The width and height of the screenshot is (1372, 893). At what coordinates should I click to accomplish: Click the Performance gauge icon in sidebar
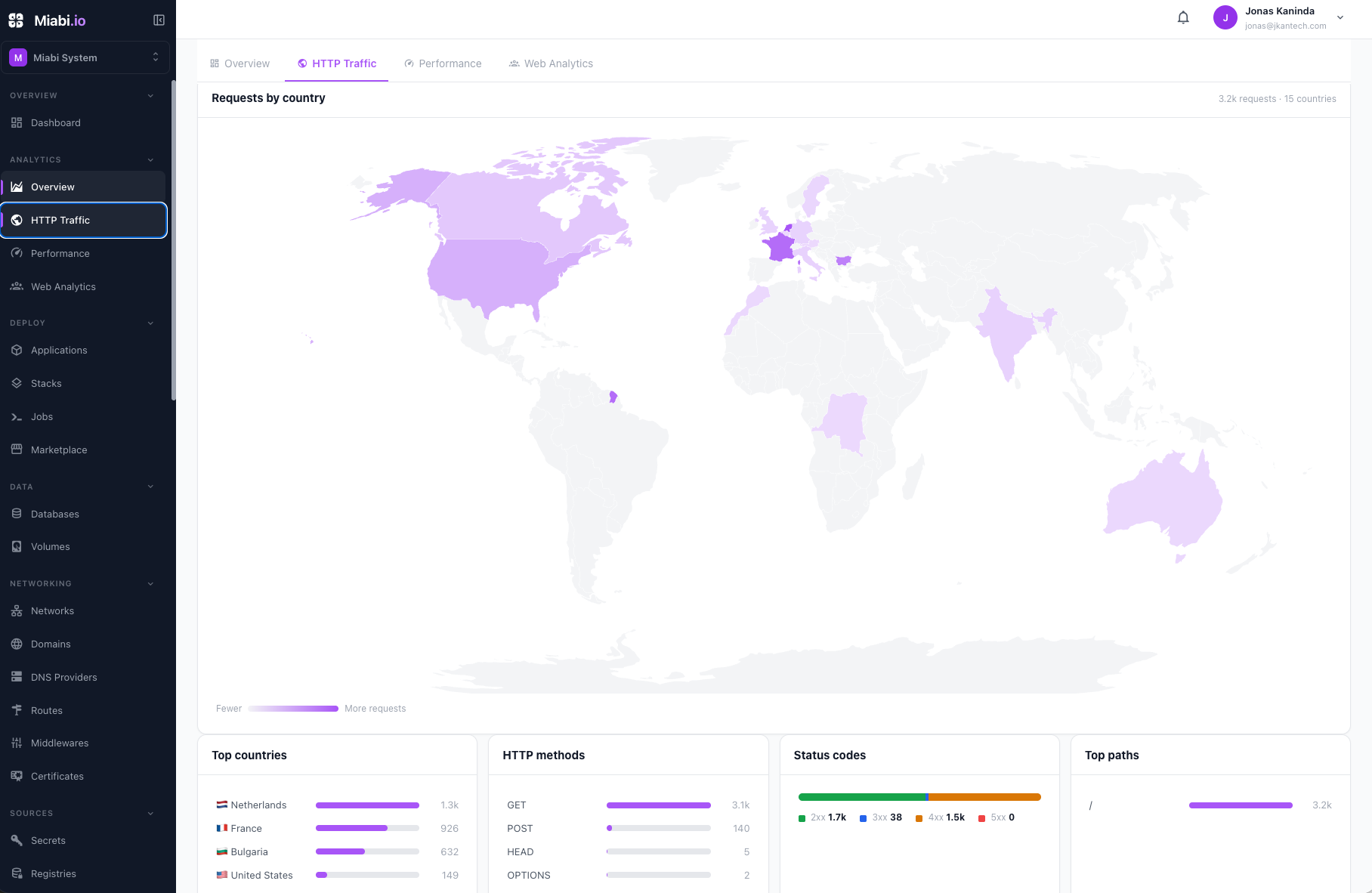[x=17, y=253]
